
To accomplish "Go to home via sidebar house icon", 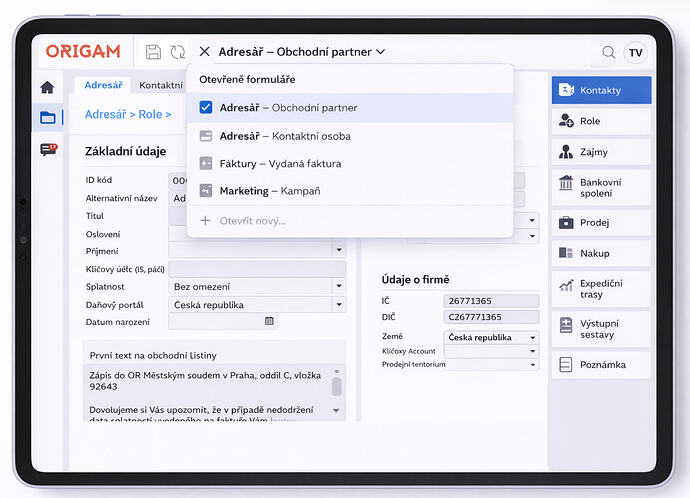I will pos(47,87).
